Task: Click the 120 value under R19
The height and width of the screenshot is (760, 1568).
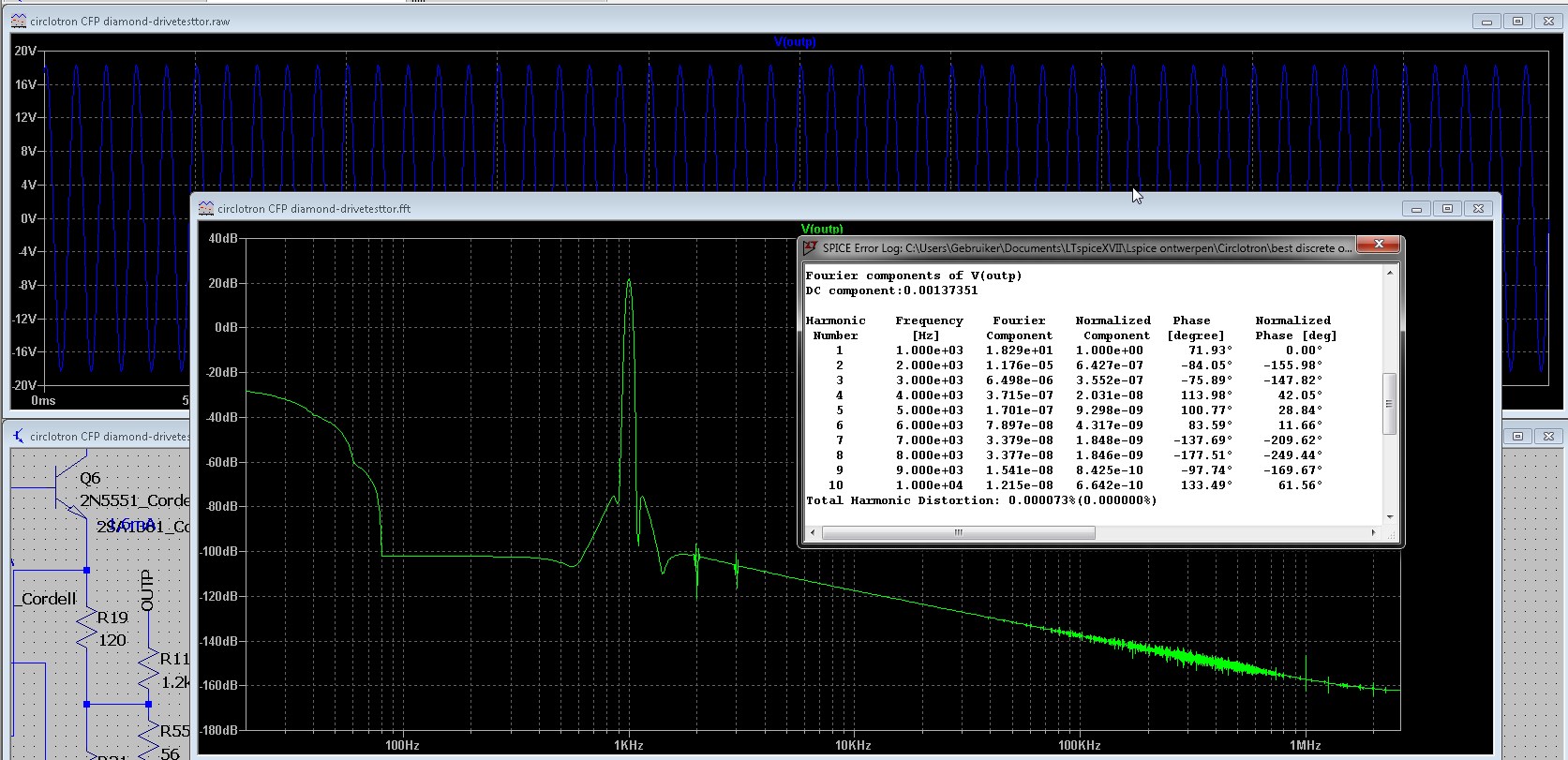Action: click(112, 640)
